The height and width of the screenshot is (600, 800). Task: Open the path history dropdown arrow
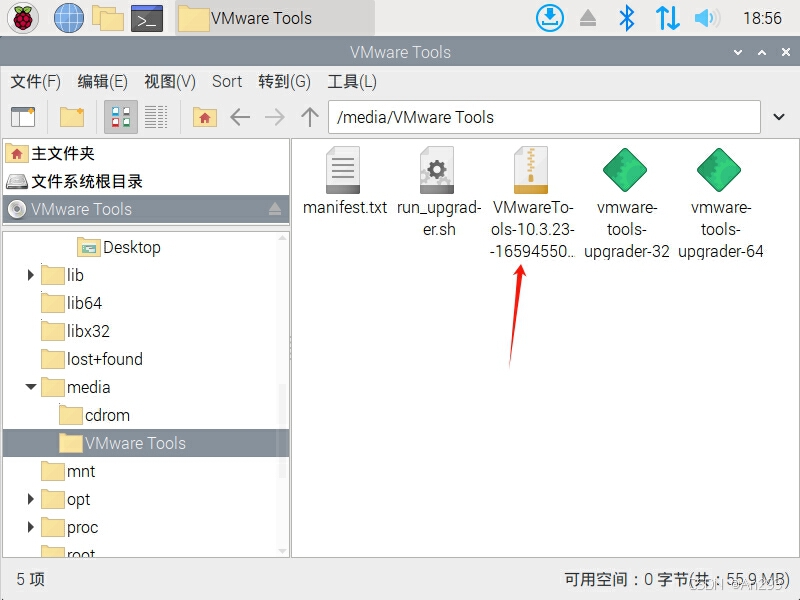(779, 117)
